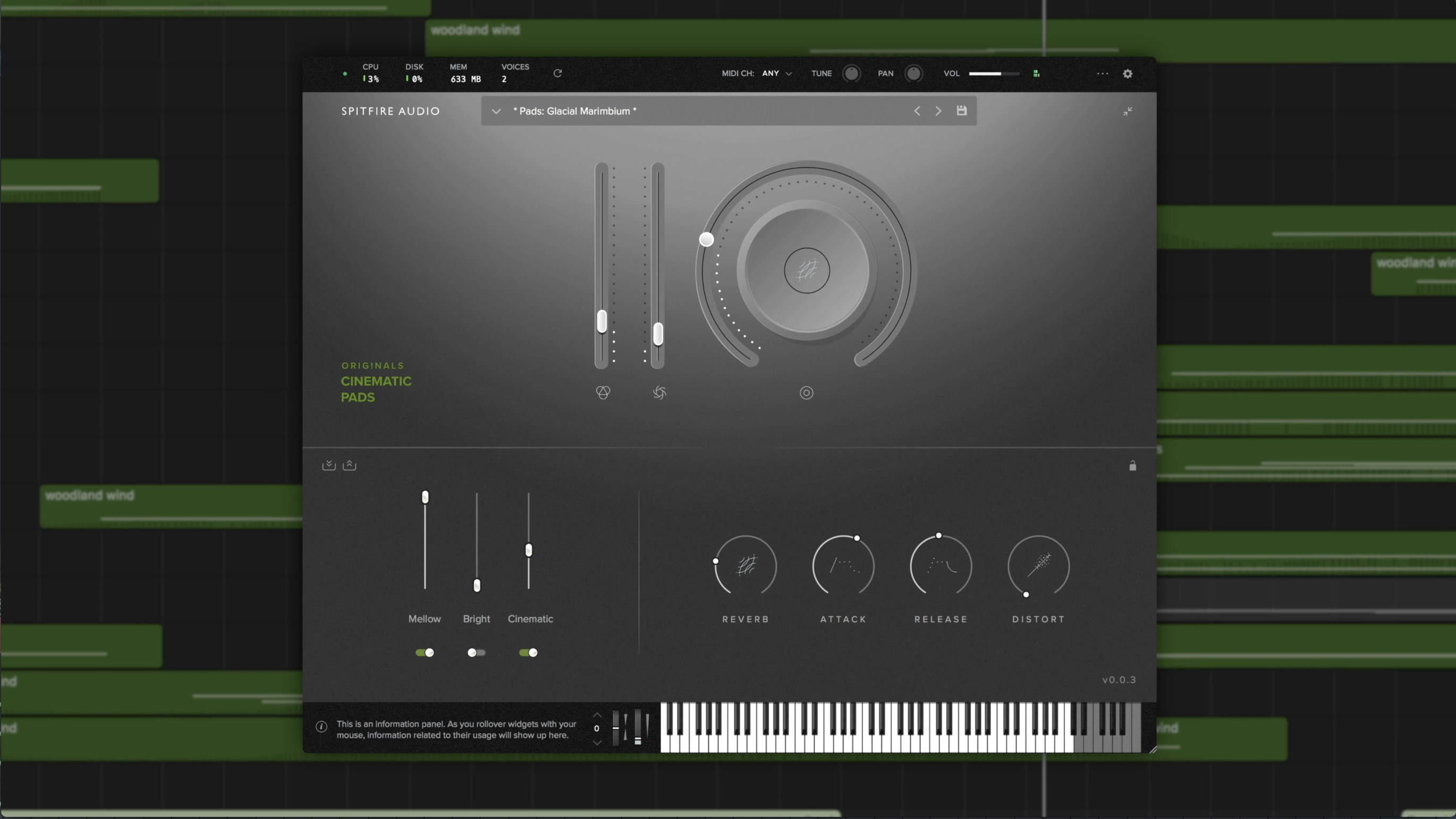
Task: Click the refresh icon beside VOICES
Action: click(x=557, y=73)
